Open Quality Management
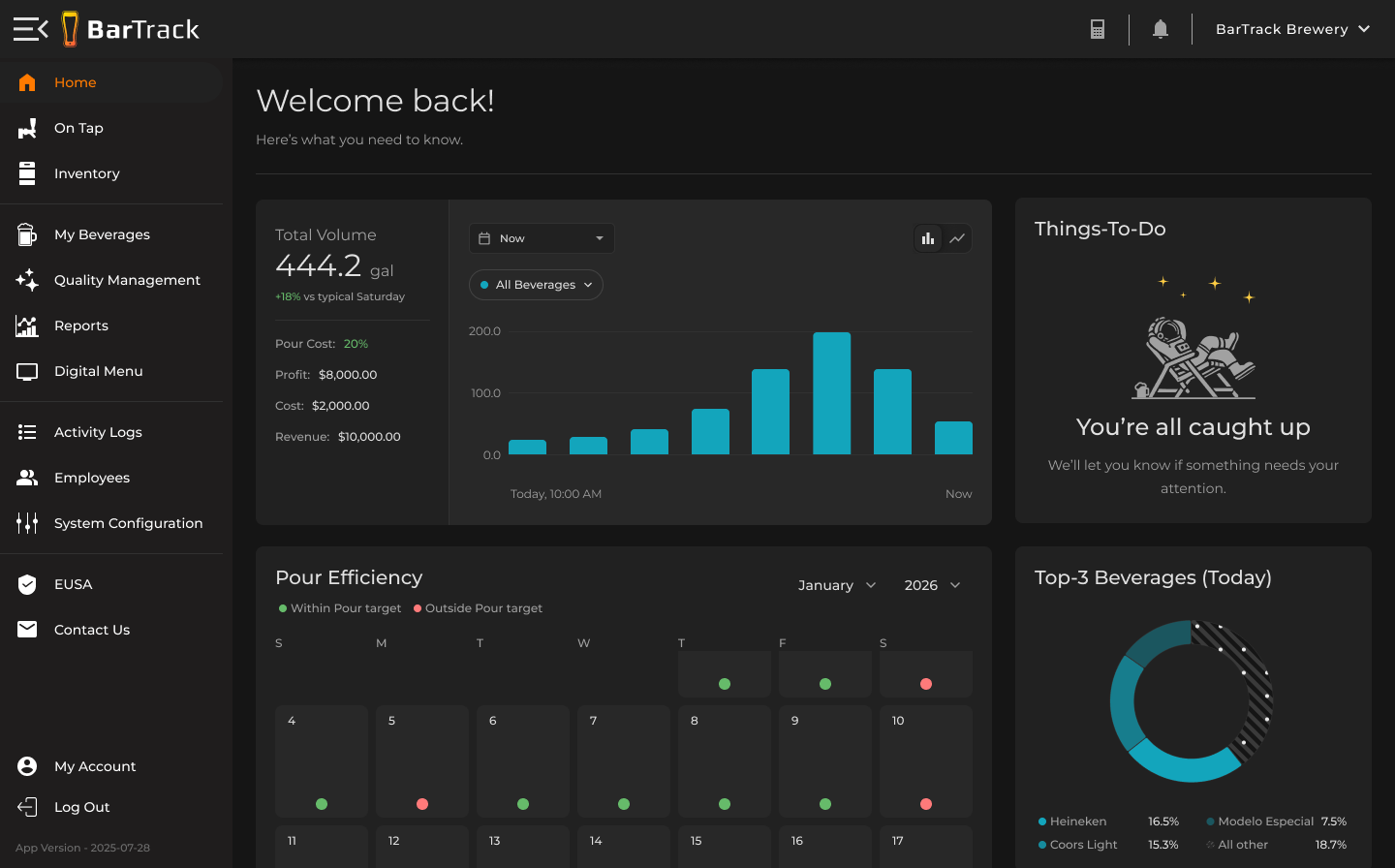1395x868 pixels. (127, 280)
